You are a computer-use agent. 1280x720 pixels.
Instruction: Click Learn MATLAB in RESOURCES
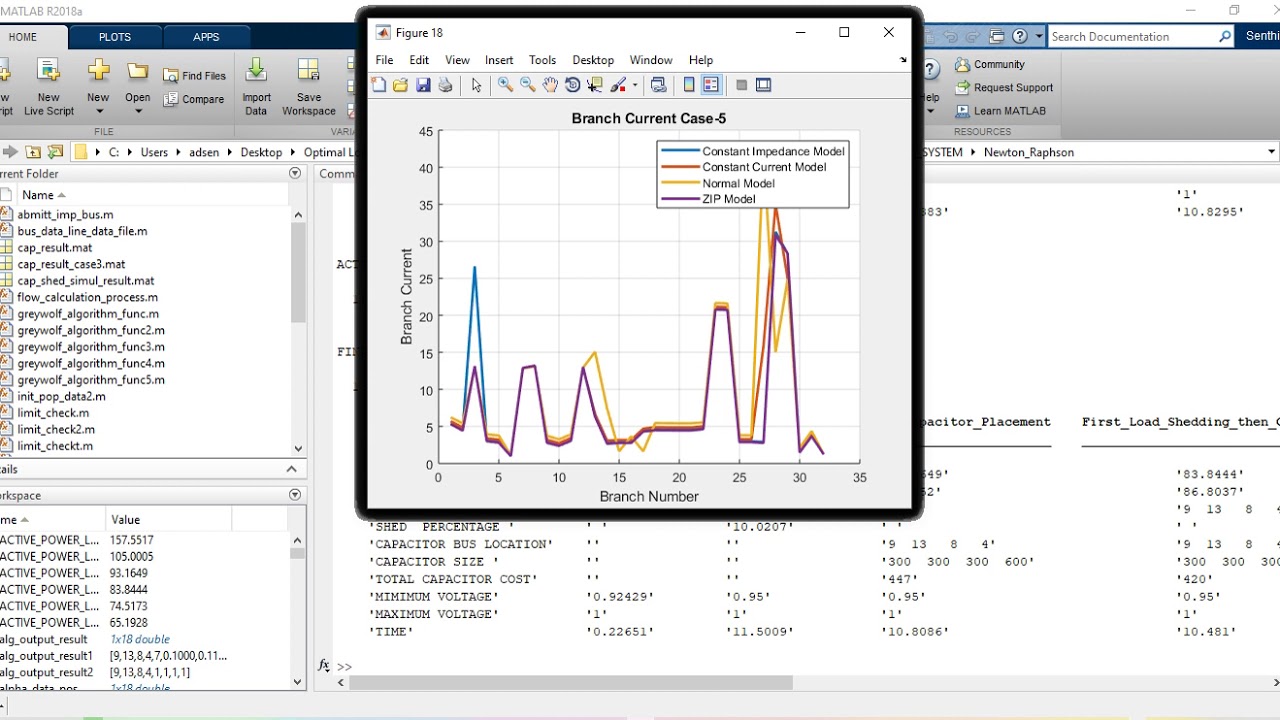(1000, 111)
